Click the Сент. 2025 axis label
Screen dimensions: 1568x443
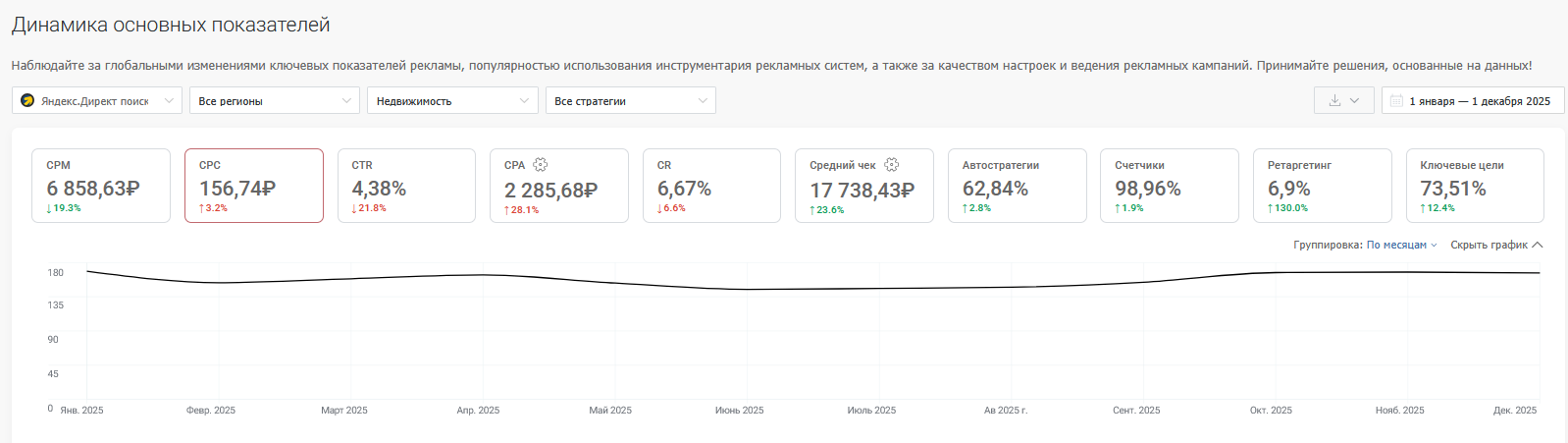click(1136, 411)
